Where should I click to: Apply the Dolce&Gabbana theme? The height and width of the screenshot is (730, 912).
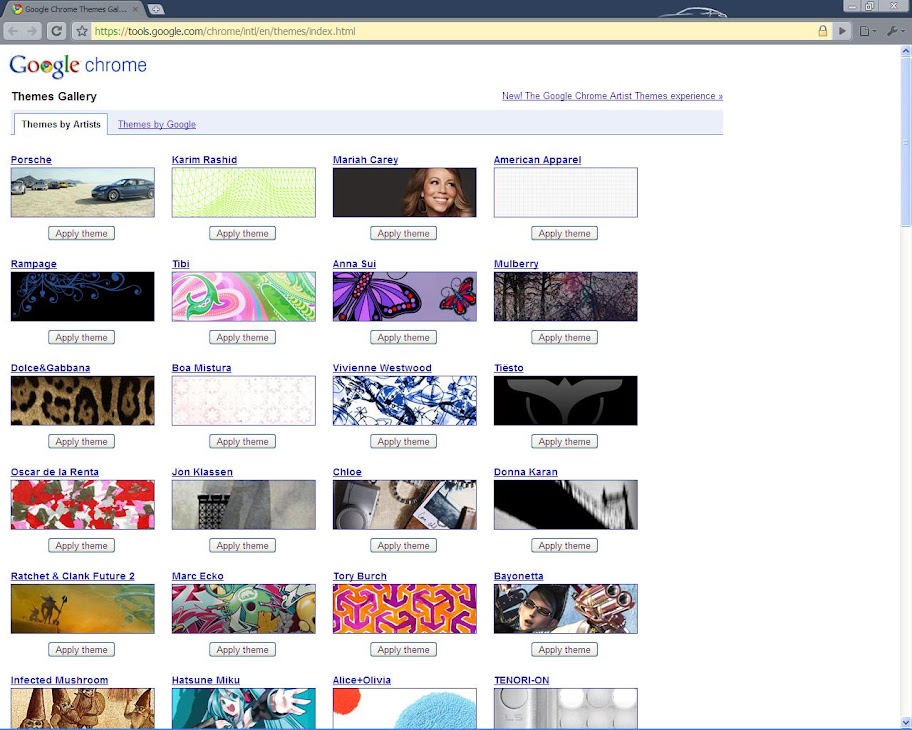[x=81, y=441]
